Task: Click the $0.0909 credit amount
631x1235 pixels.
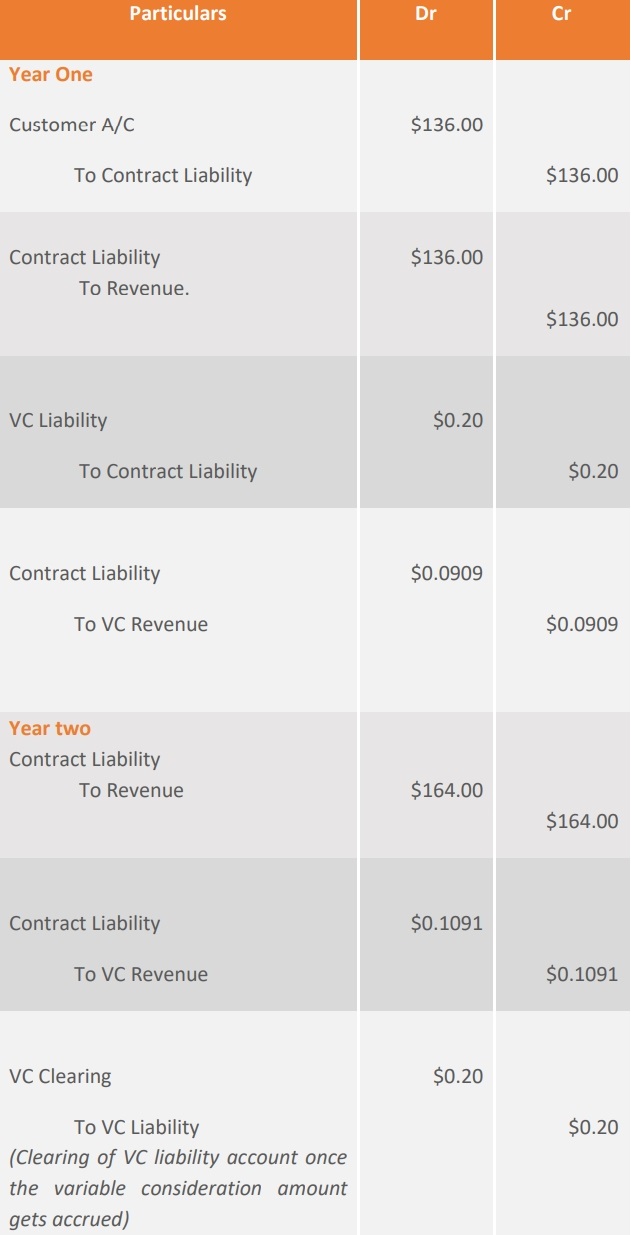Action: (x=582, y=624)
